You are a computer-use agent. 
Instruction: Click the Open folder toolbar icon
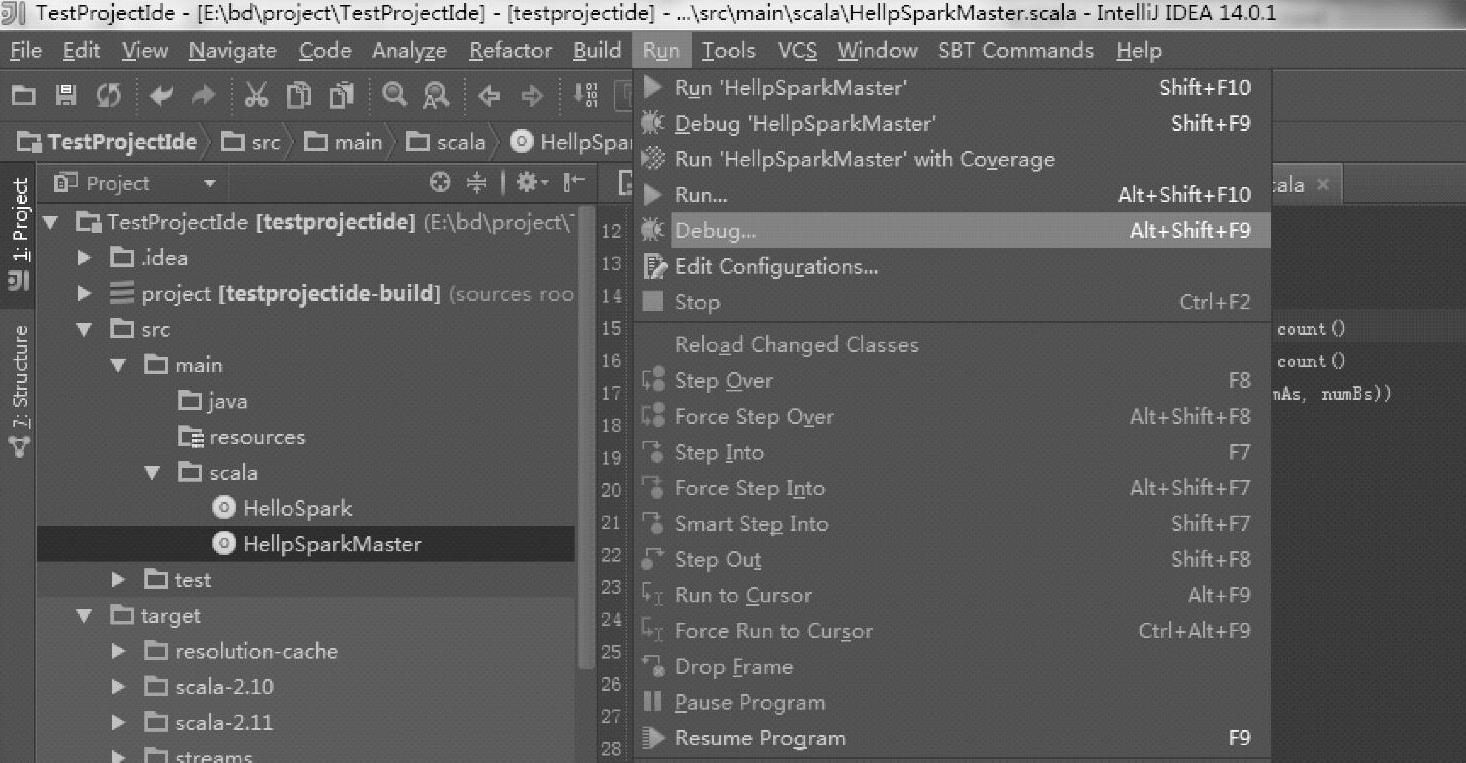click(x=23, y=96)
